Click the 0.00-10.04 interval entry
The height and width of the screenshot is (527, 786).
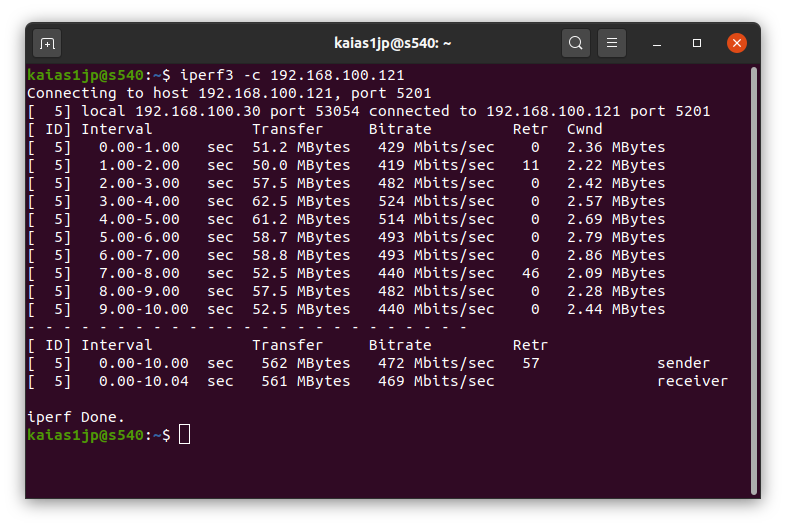[x=144, y=382]
